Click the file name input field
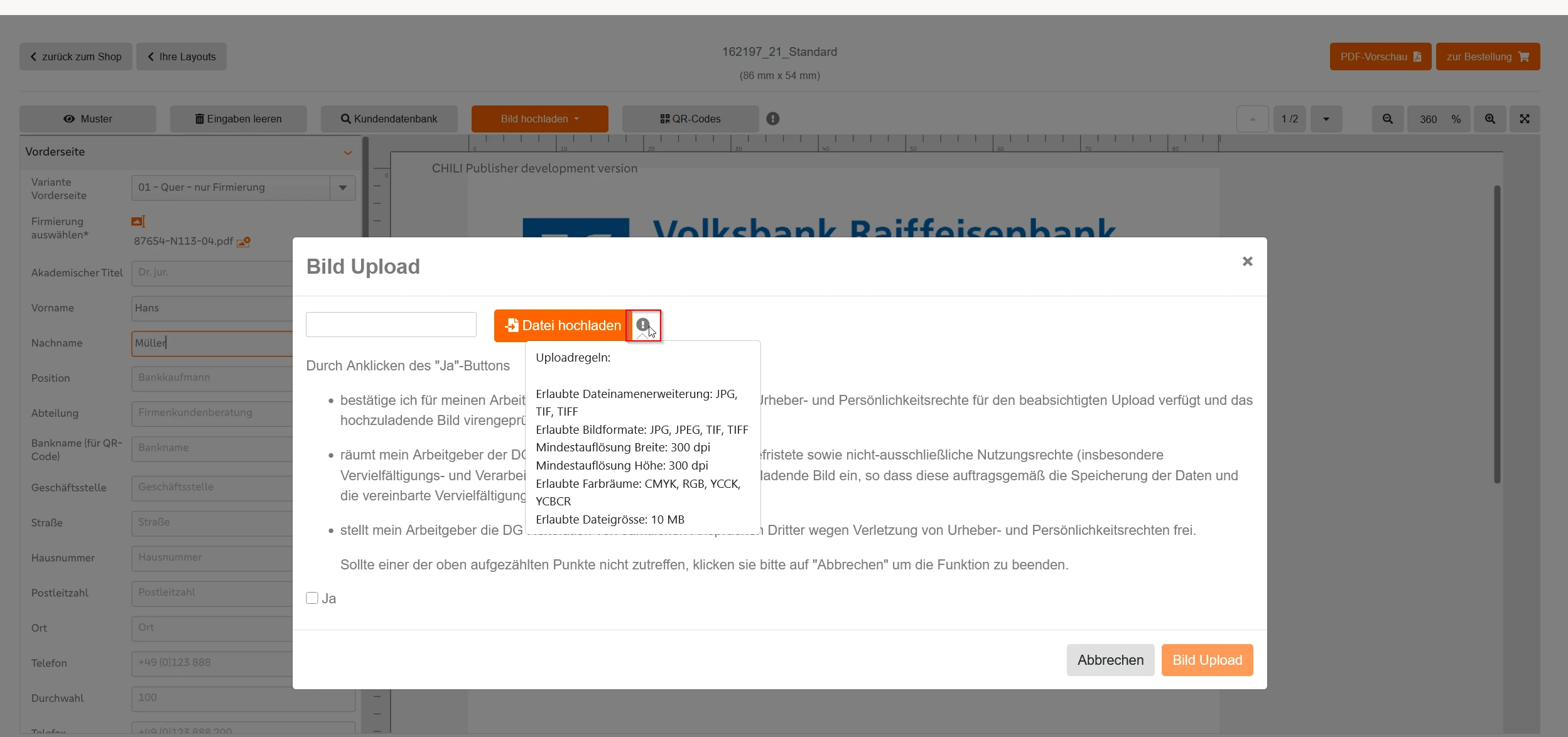The width and height of the screenshot is (1568, 737). [x=391, y=325]
